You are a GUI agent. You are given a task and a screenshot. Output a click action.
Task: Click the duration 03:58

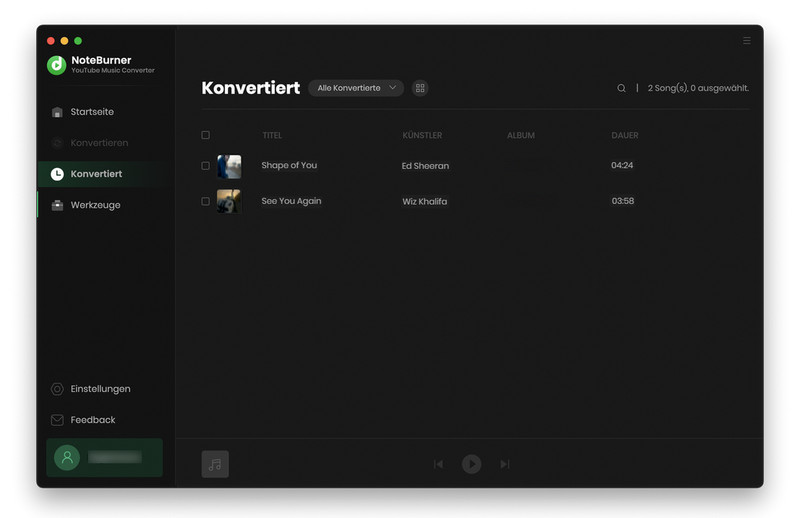click(622, 201)
